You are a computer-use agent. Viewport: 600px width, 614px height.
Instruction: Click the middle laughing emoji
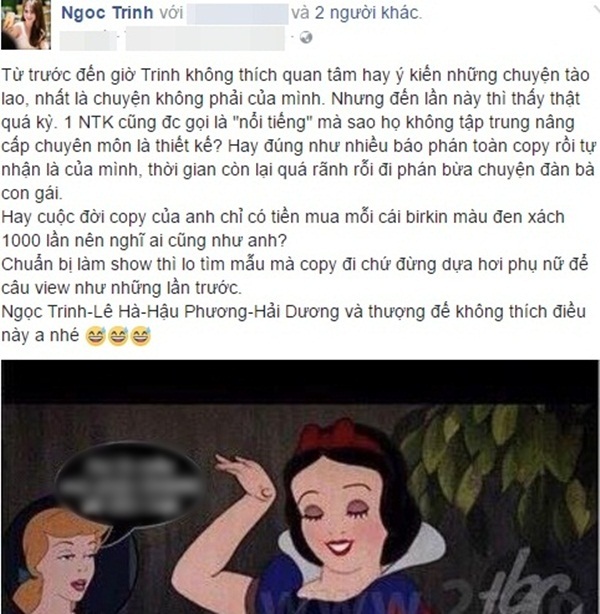tap(118, 336)
